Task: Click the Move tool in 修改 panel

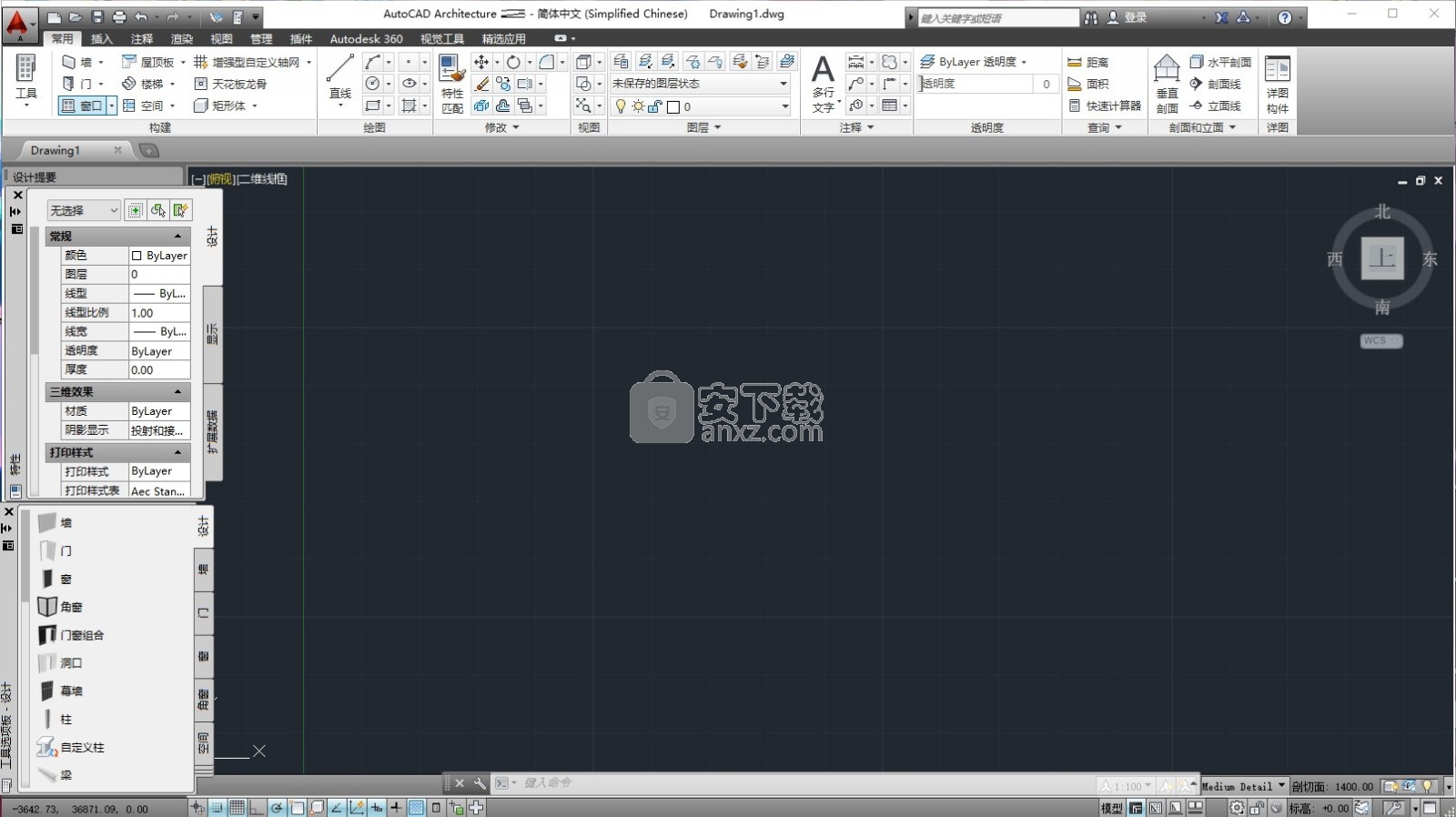Action: pyautogui.click(x=481, y=62)
